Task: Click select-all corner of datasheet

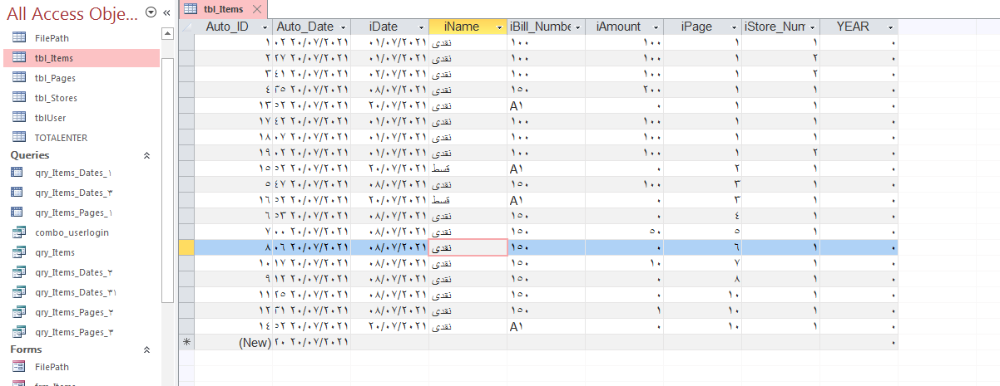Action: [186, 27]
